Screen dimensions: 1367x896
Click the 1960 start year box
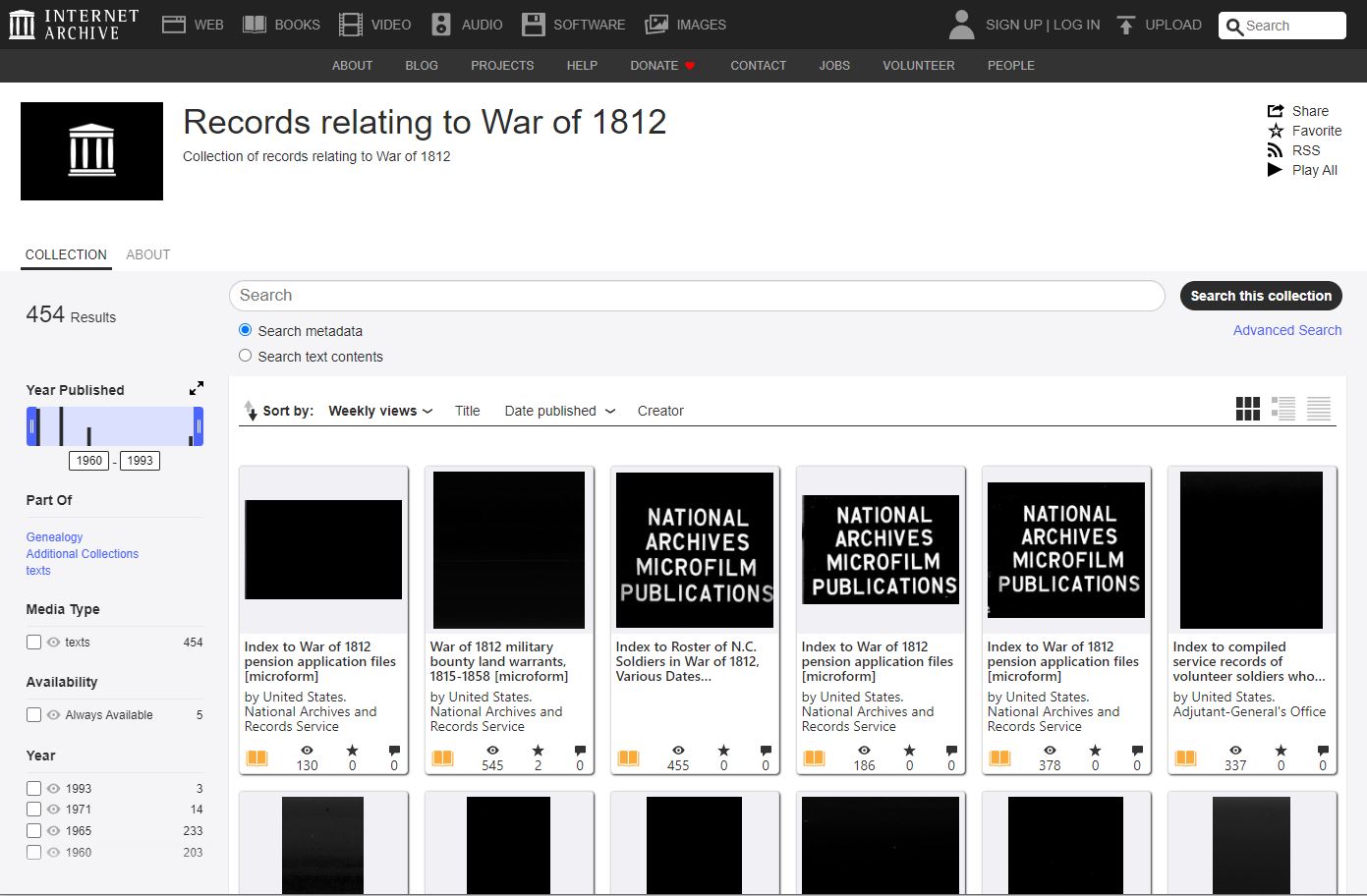89,461
